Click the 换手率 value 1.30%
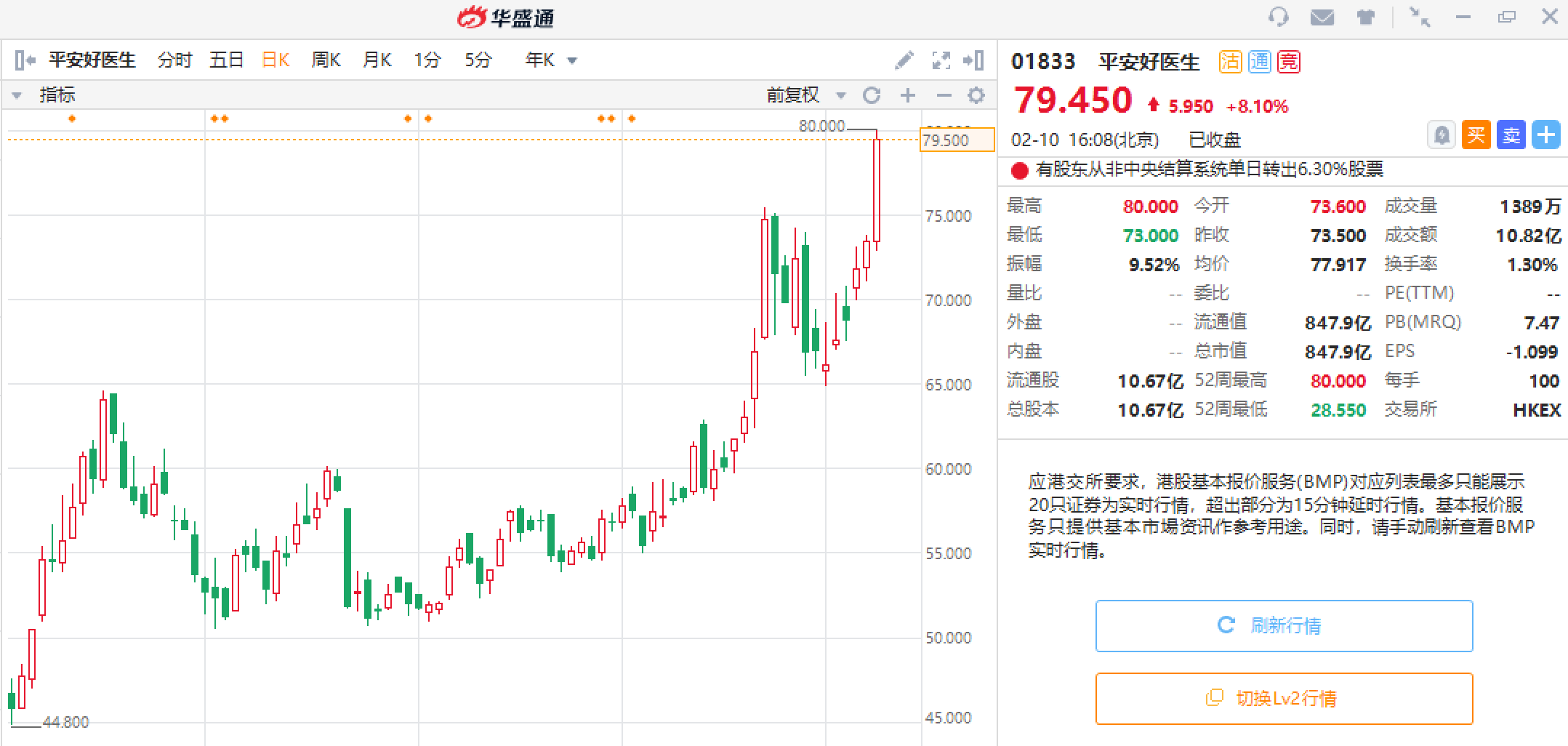 (1532, 265)
